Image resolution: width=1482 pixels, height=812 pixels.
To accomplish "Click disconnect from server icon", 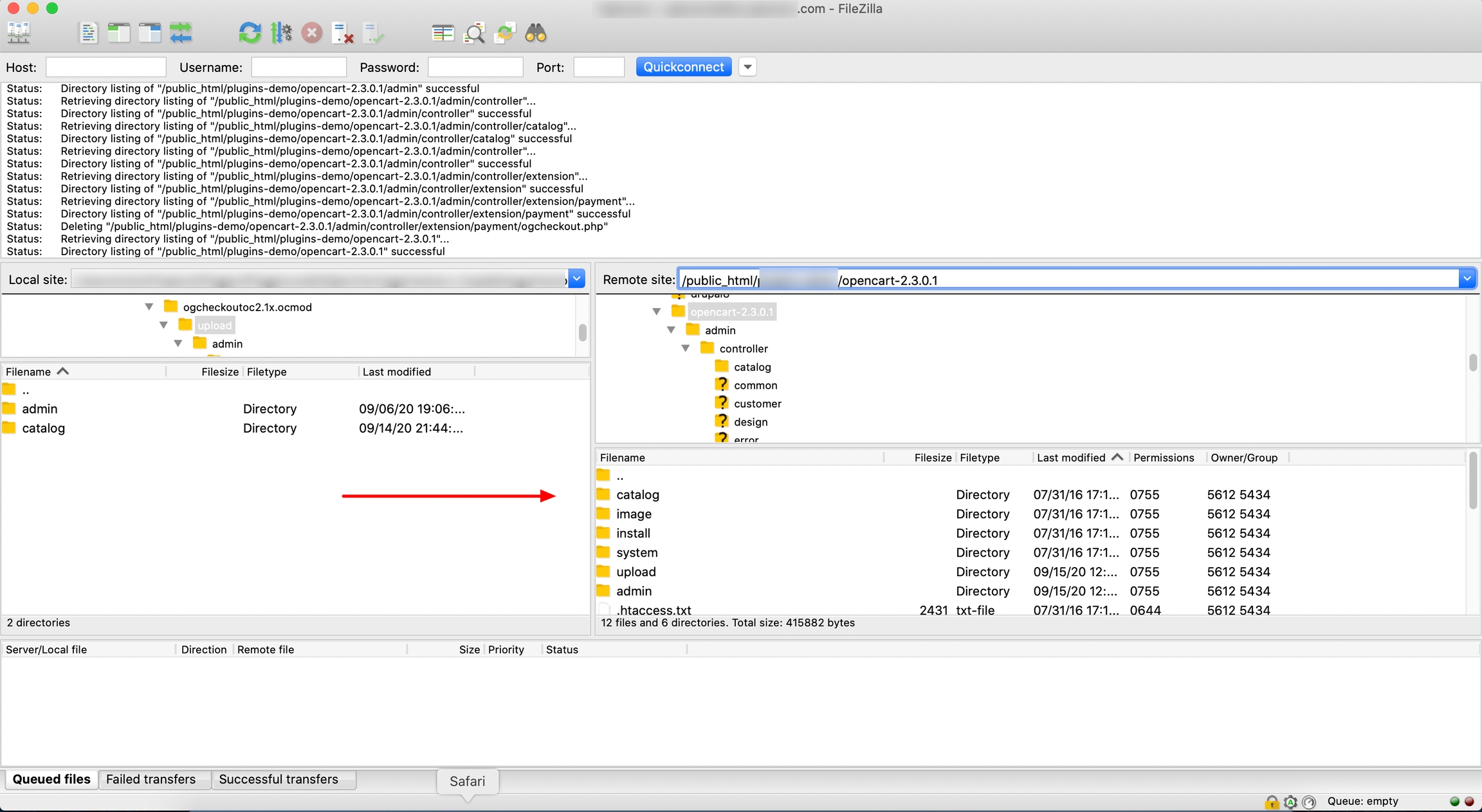I will [342, 33].
